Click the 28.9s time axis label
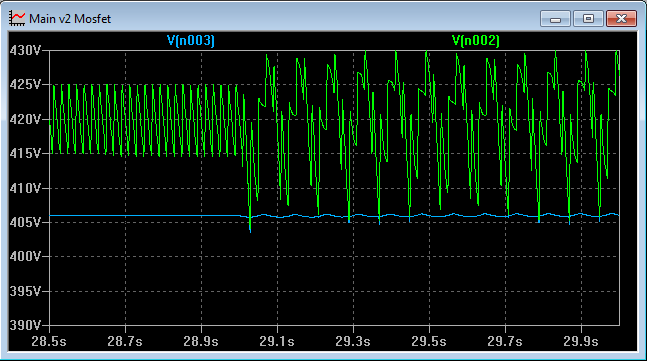The height and width of the screenshot is (361, 647). pyautogui.click(x=201, y=342)
